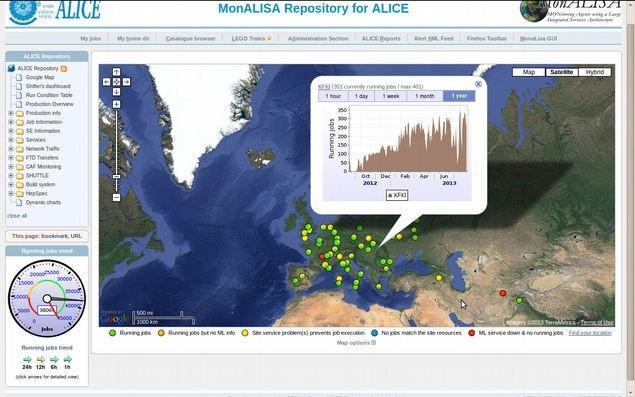Zoom in the map with plus button

pyautogui.click(x=116, y=105)
